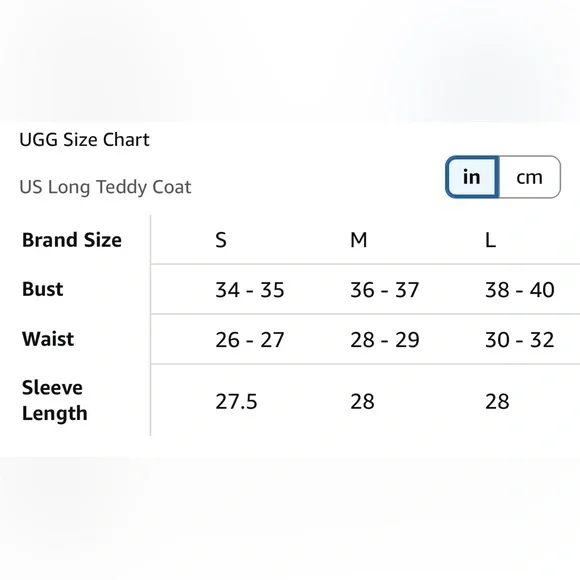
Task: Click the 30 - 32 waist value
Action: 520,340
